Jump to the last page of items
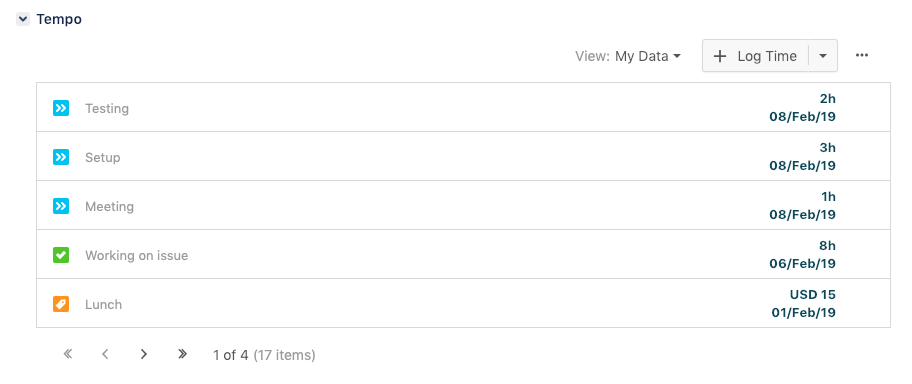The height and width of the screenshot is (384, 912). tap(182, 354)
